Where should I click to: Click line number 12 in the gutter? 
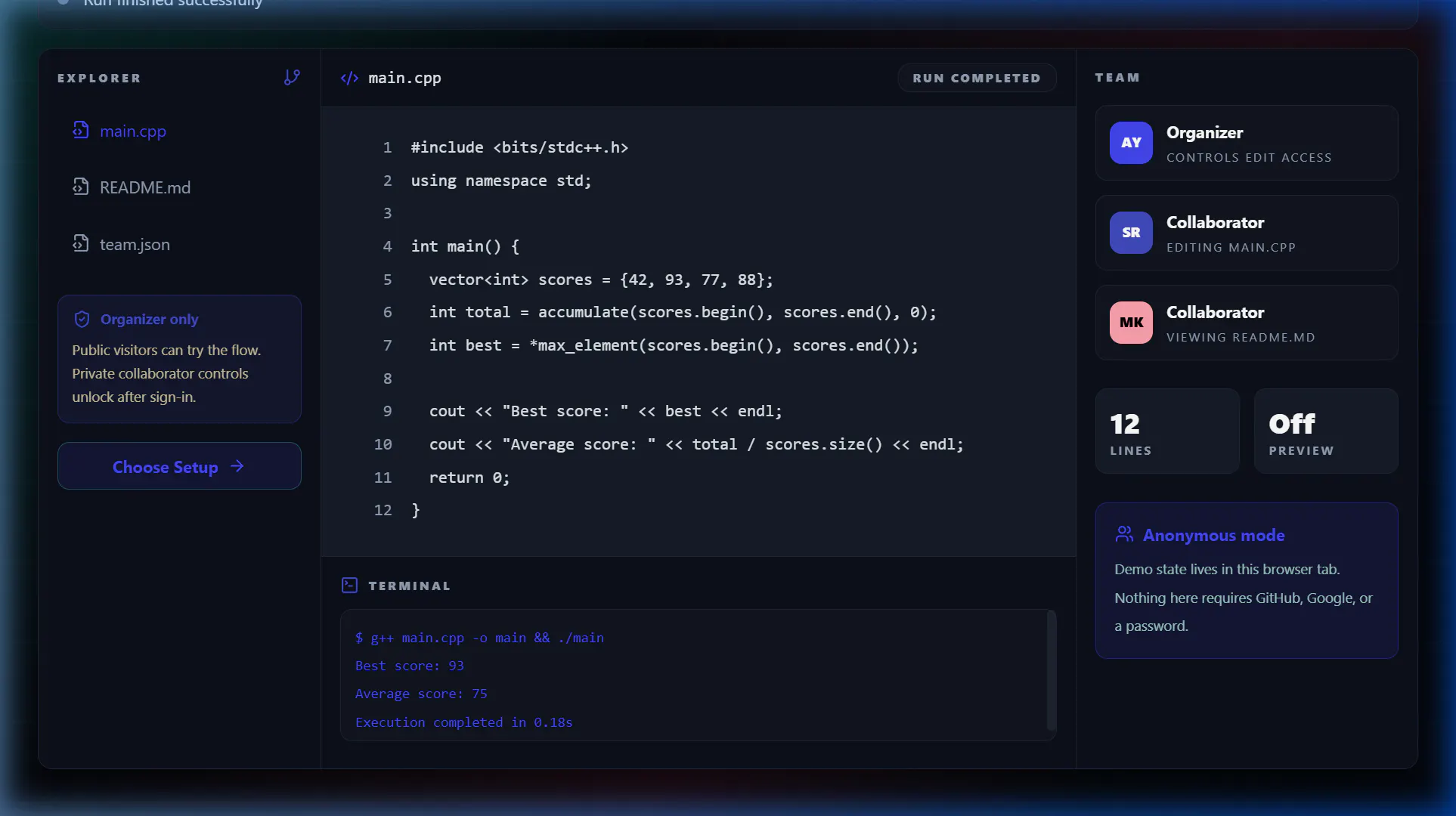383,510
